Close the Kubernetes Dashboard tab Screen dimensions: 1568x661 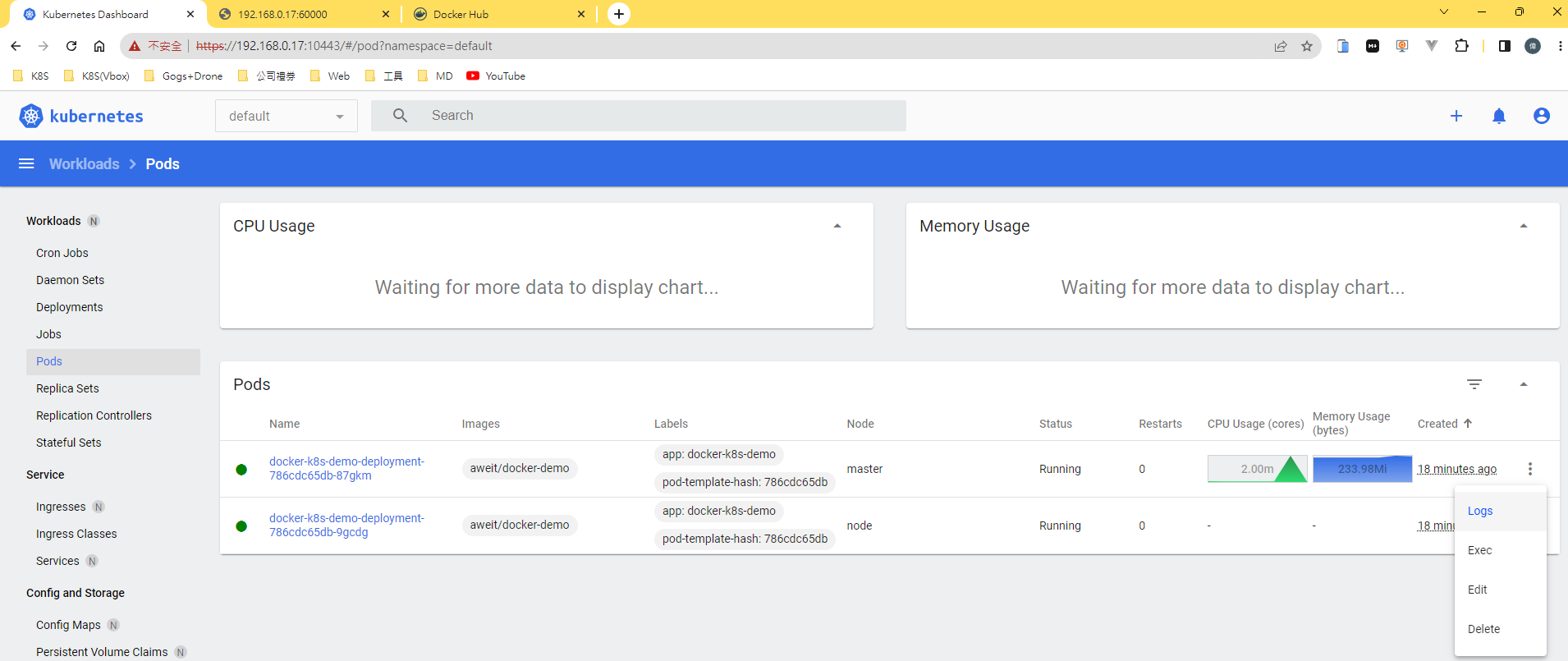pos(190,14)
